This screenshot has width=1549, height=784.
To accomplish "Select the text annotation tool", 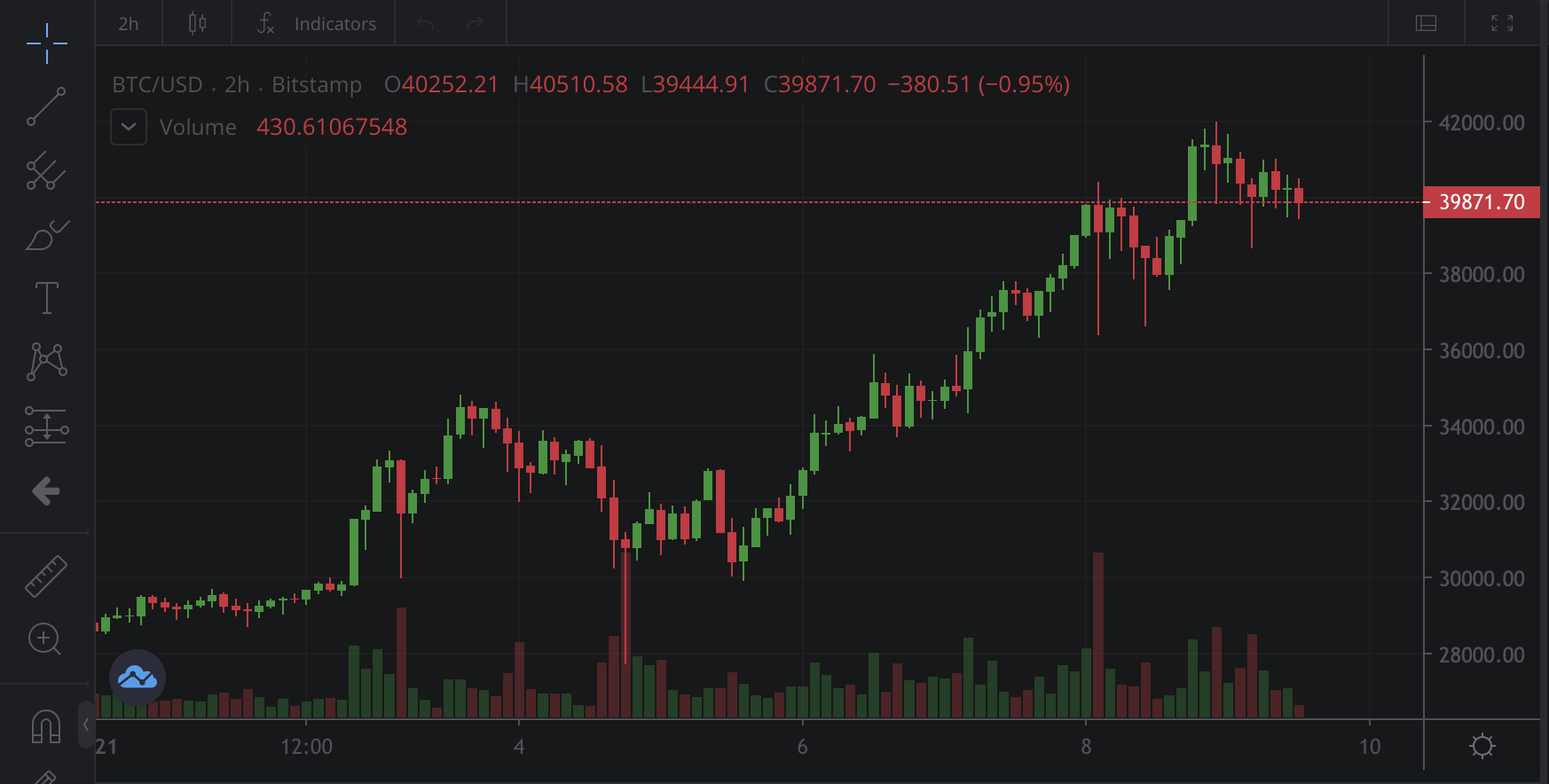I will coord(46,298).
